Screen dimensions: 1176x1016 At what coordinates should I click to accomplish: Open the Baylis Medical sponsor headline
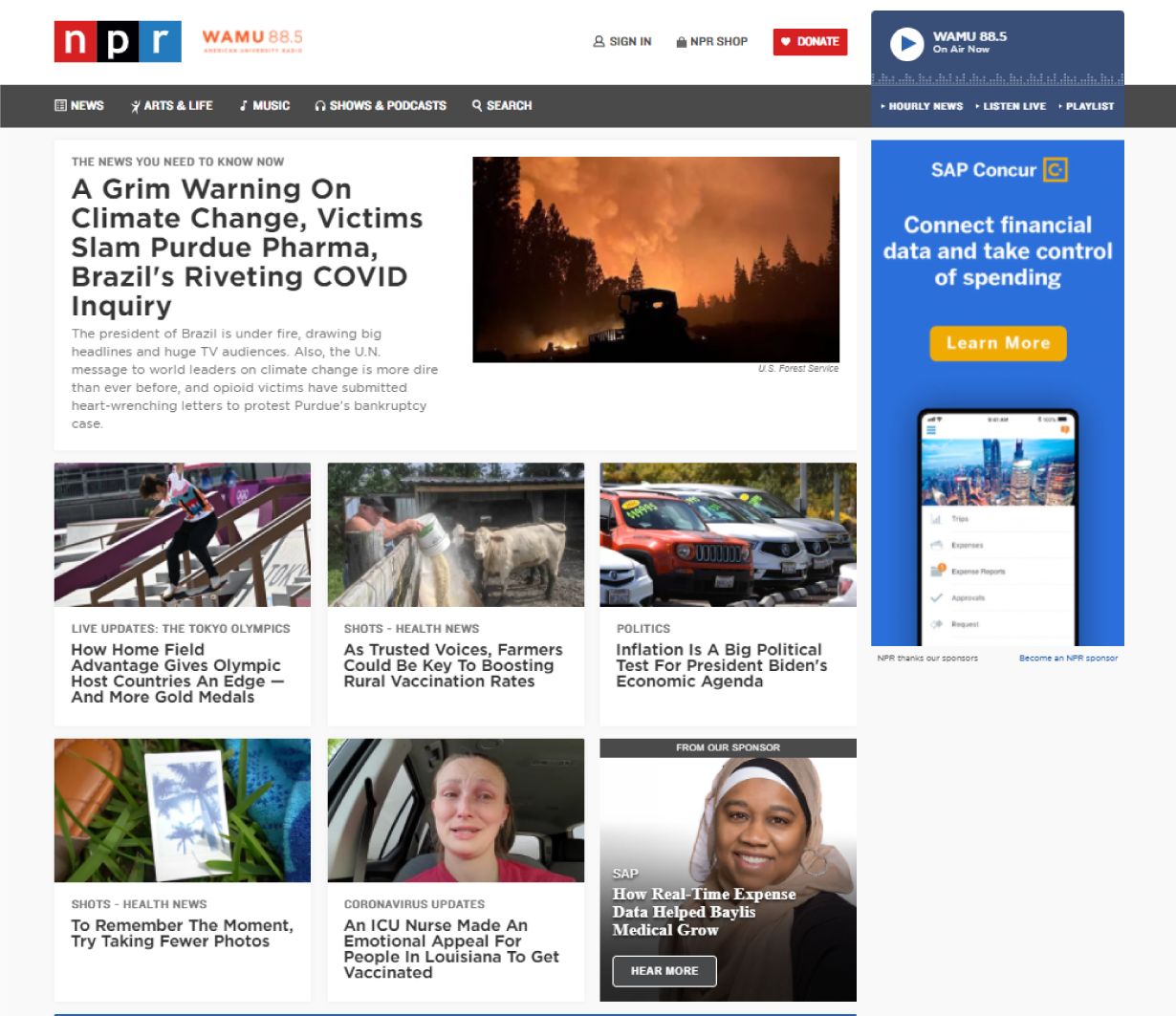[x=705, y=912]
